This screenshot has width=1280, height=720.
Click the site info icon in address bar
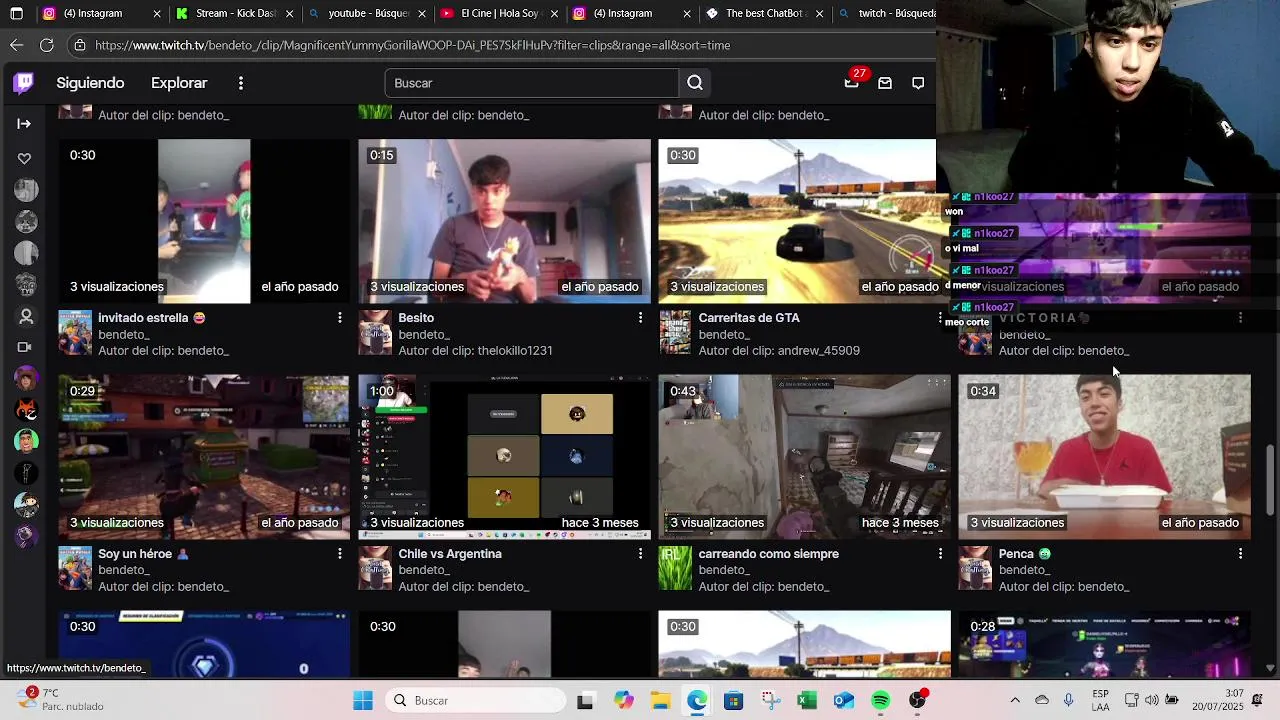click(x=80, y=45)
